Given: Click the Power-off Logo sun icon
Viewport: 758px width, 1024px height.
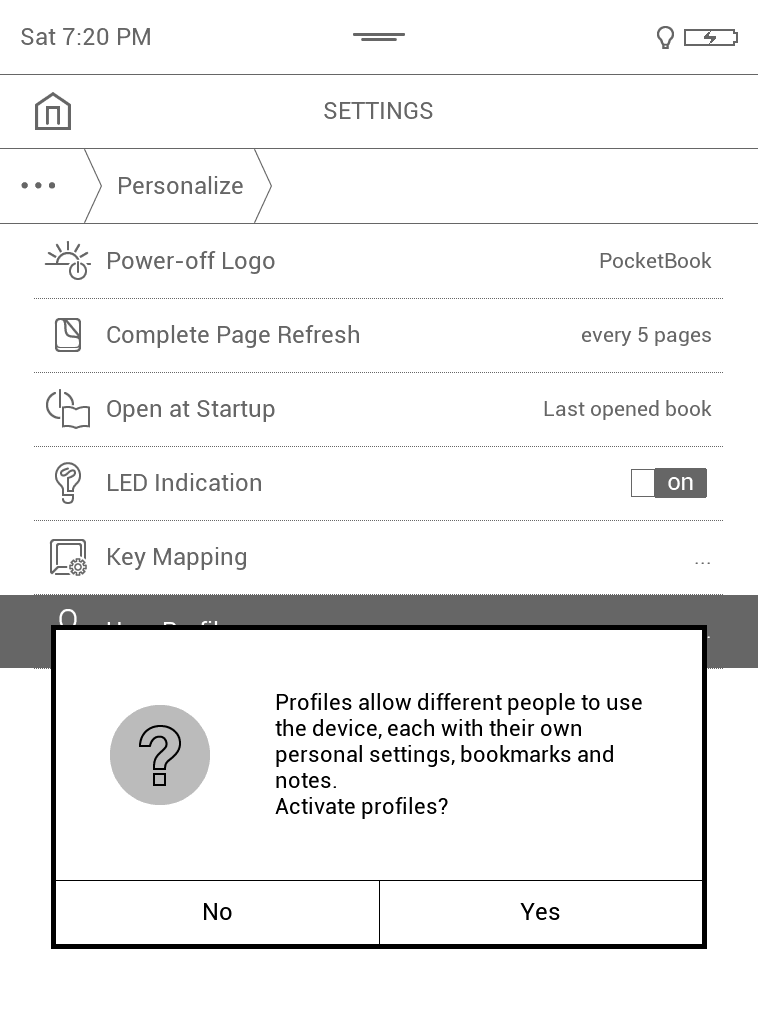Looking at the screenshot, I should (x=68, y=261).
